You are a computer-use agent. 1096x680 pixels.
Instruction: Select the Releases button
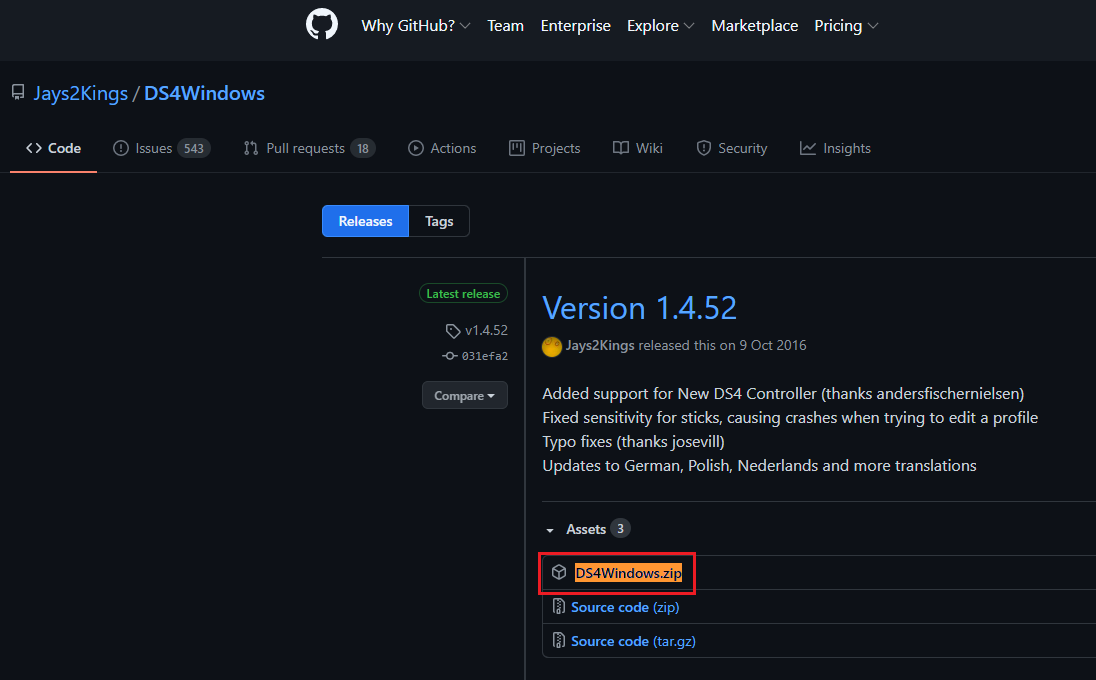(365, 221)
